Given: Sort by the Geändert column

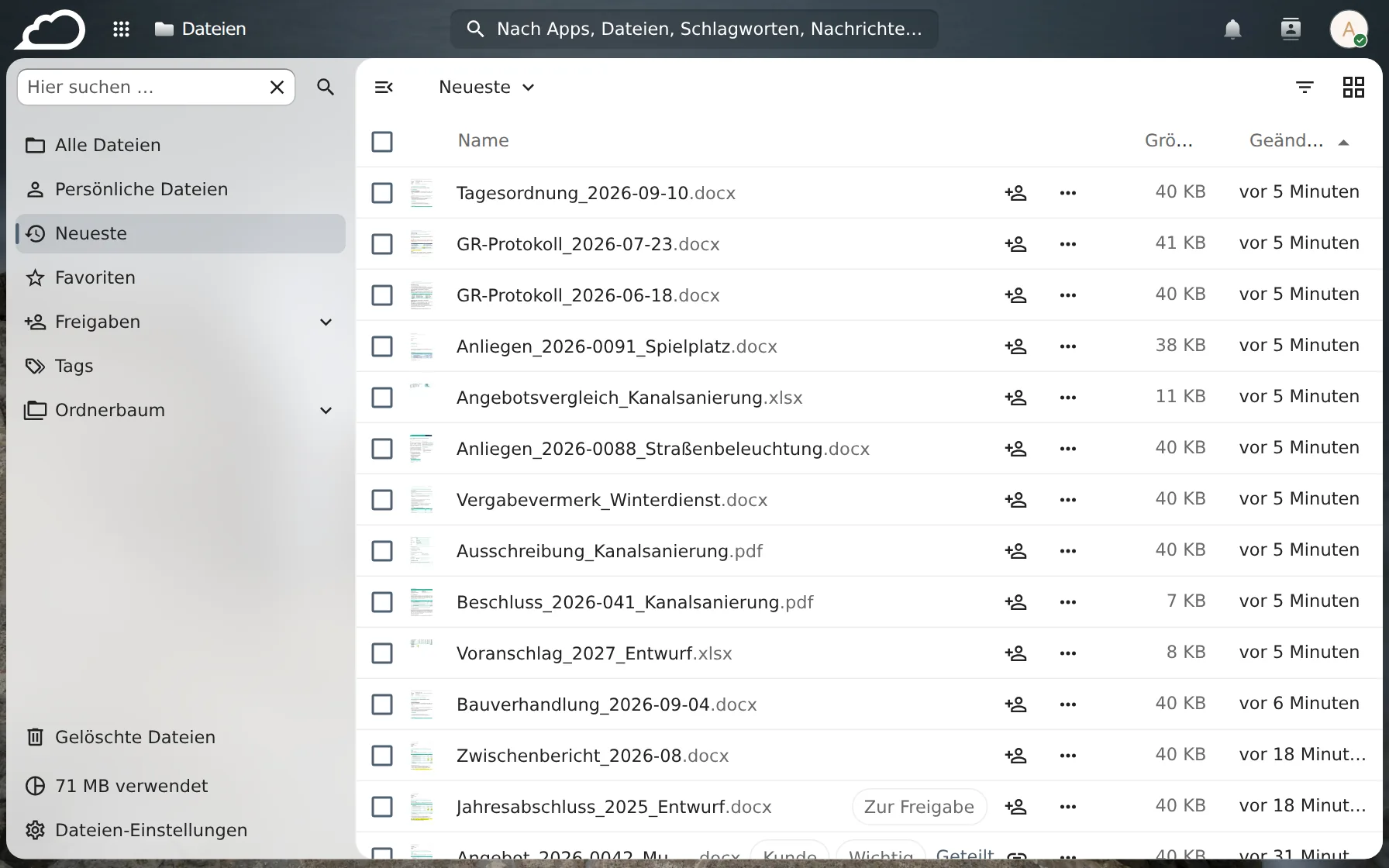Looking at the screenshot, I should click(1299, 141).
